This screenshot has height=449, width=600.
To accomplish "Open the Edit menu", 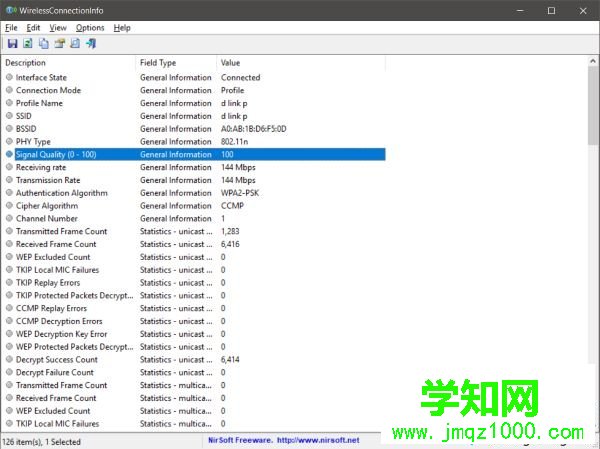I will (x=33, y=28).
